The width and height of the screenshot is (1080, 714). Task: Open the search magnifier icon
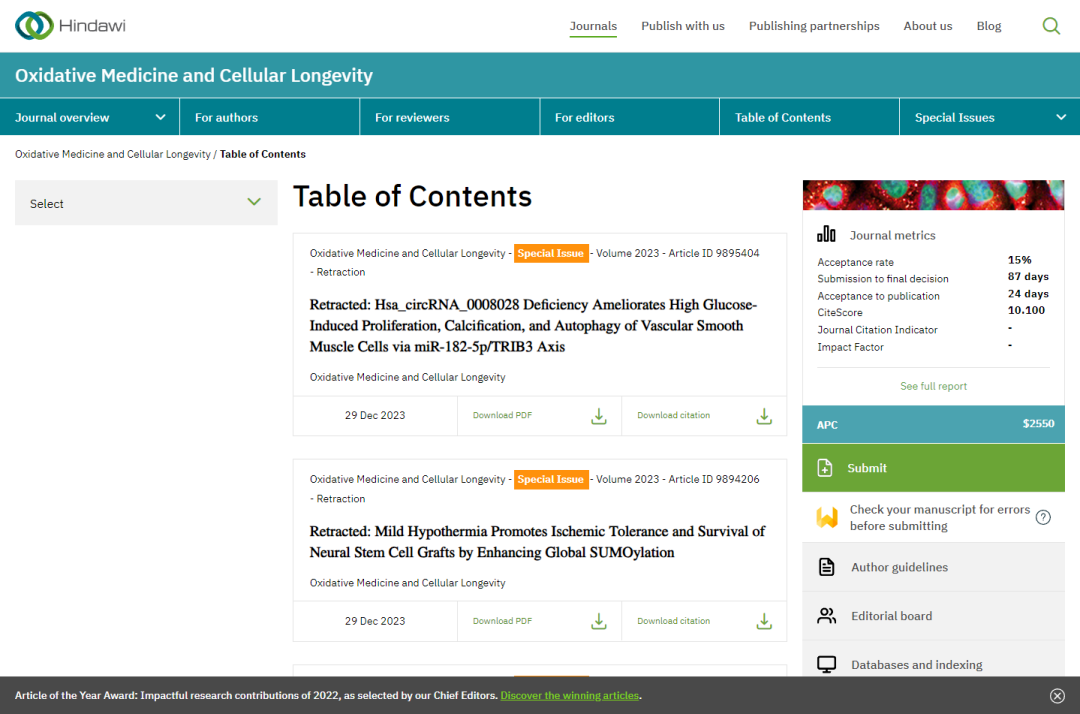(x=1050, y=26)
